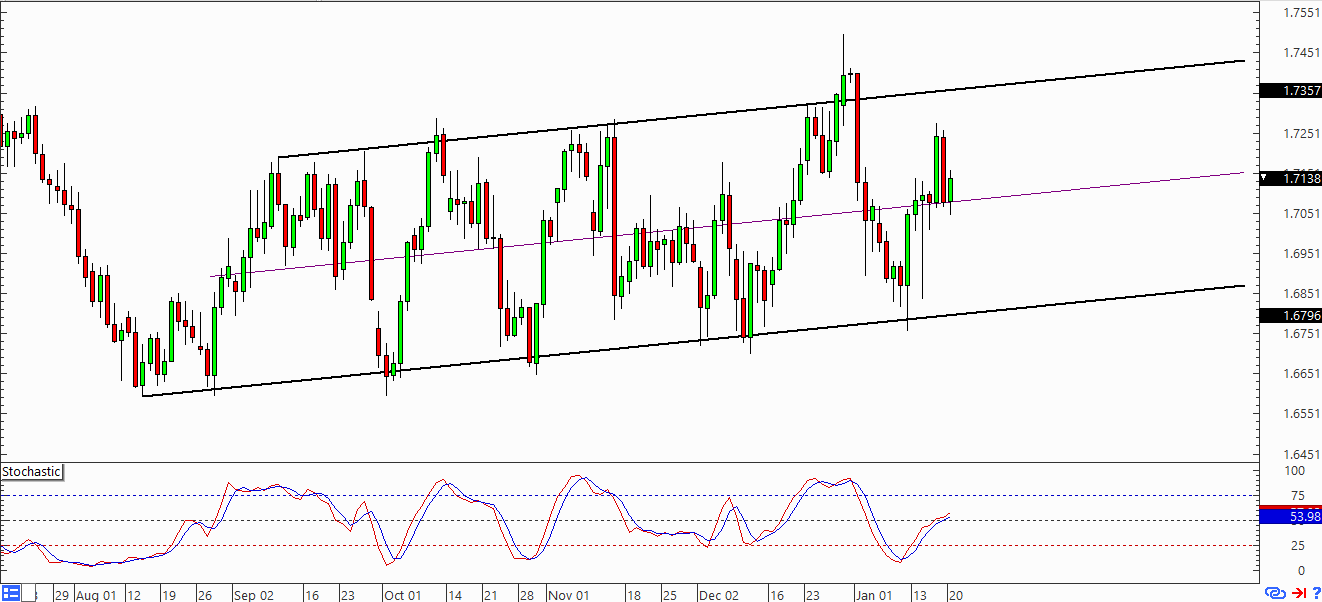Click the Dec 02 date label
The width and height of the screenshot is (1322, 602).
click(718, 594)
